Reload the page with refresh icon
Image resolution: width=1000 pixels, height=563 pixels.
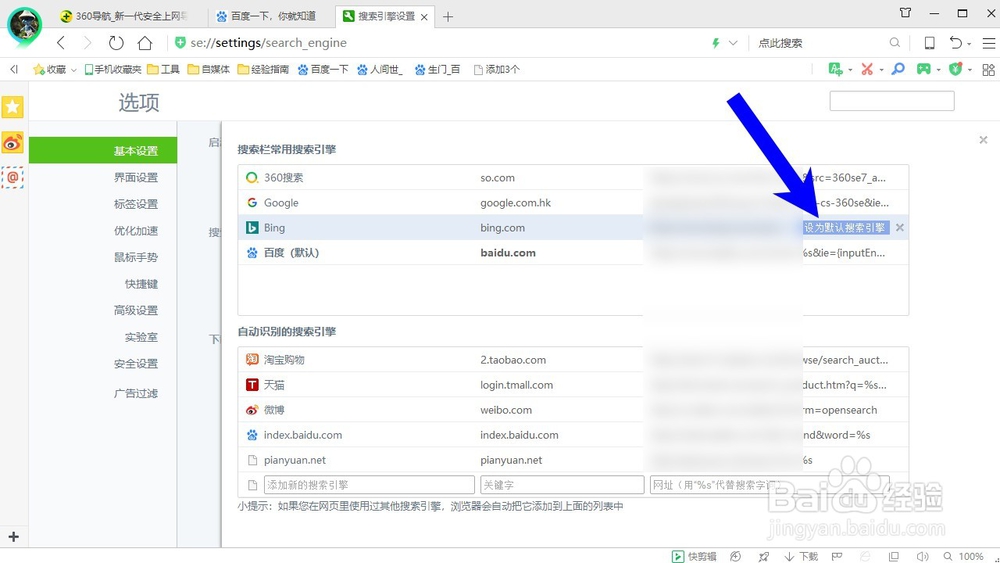click(116, 43)
